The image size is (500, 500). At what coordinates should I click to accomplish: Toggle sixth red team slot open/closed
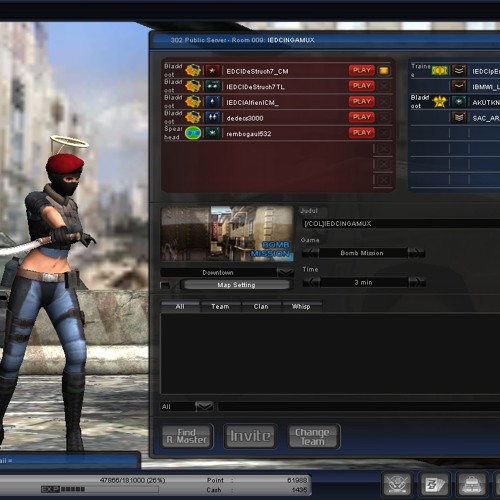pos(384,149)
